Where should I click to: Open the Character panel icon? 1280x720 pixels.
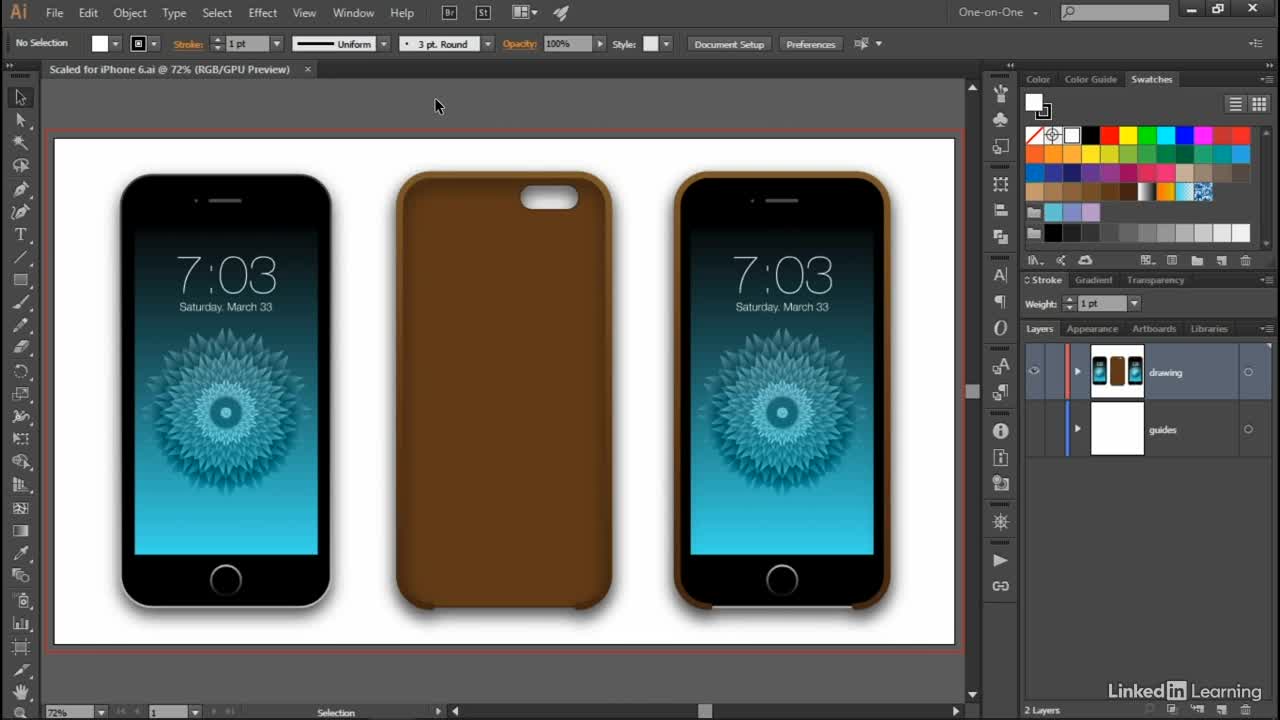[1000, 275]
